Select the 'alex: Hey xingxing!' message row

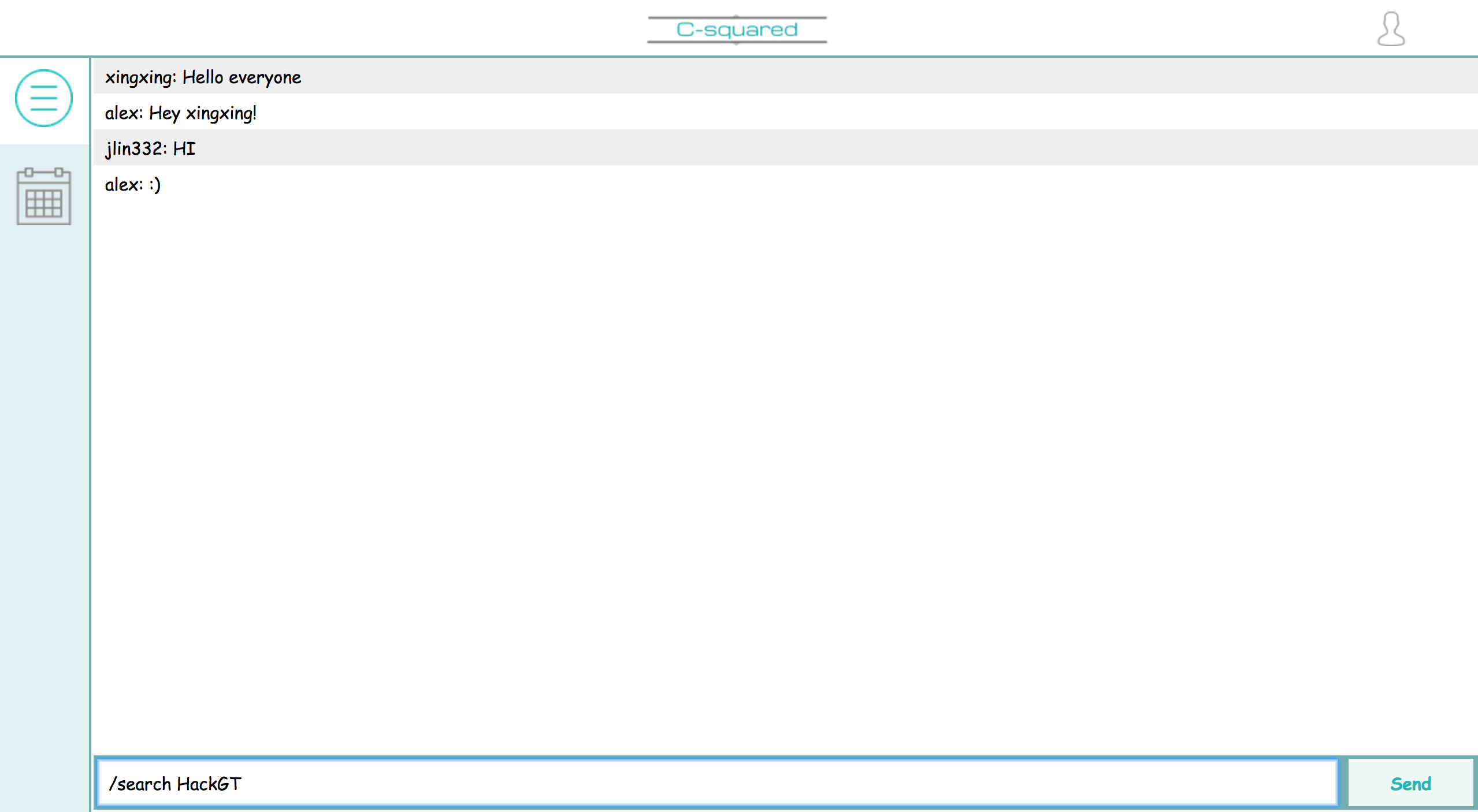[786, 113]
